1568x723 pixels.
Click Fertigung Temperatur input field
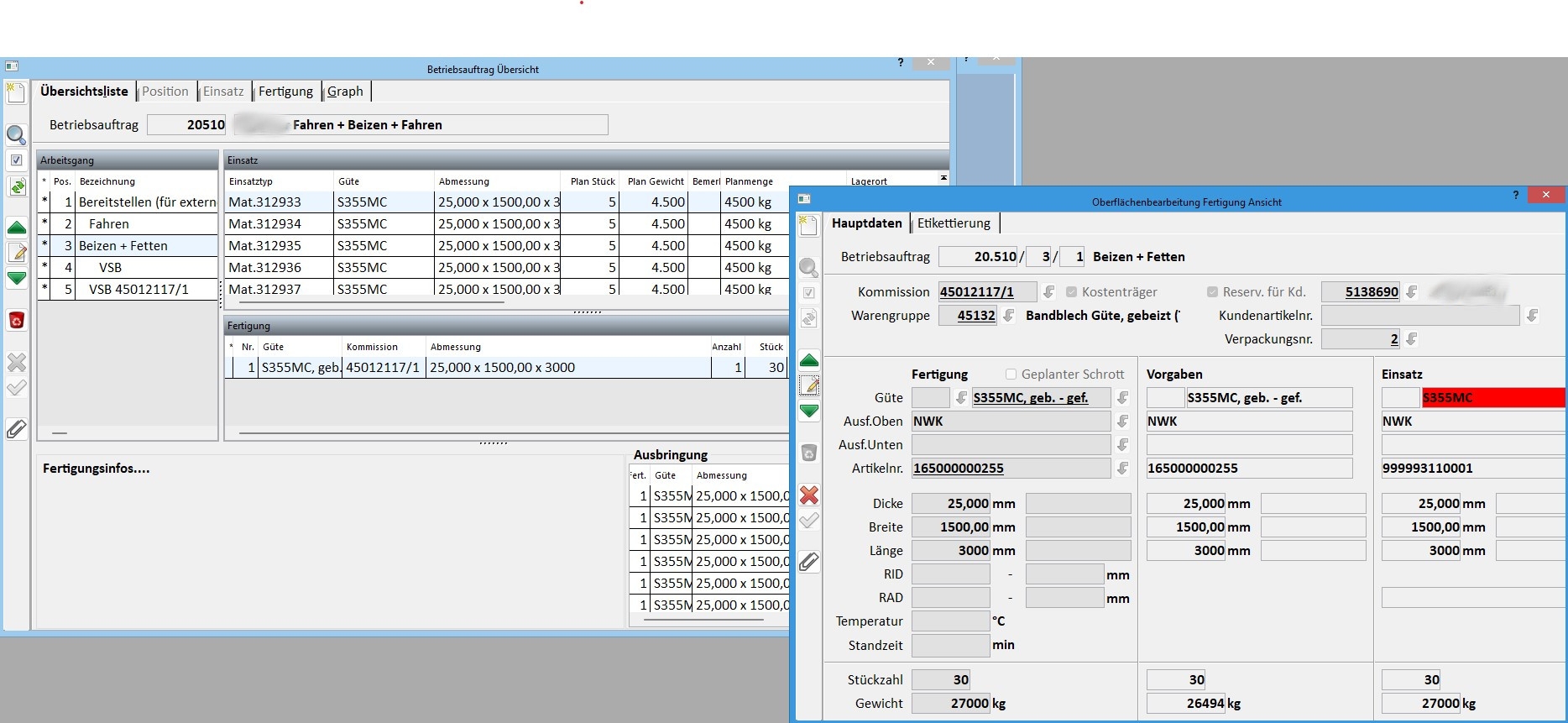pyautogui.click(x=951, y=621)
